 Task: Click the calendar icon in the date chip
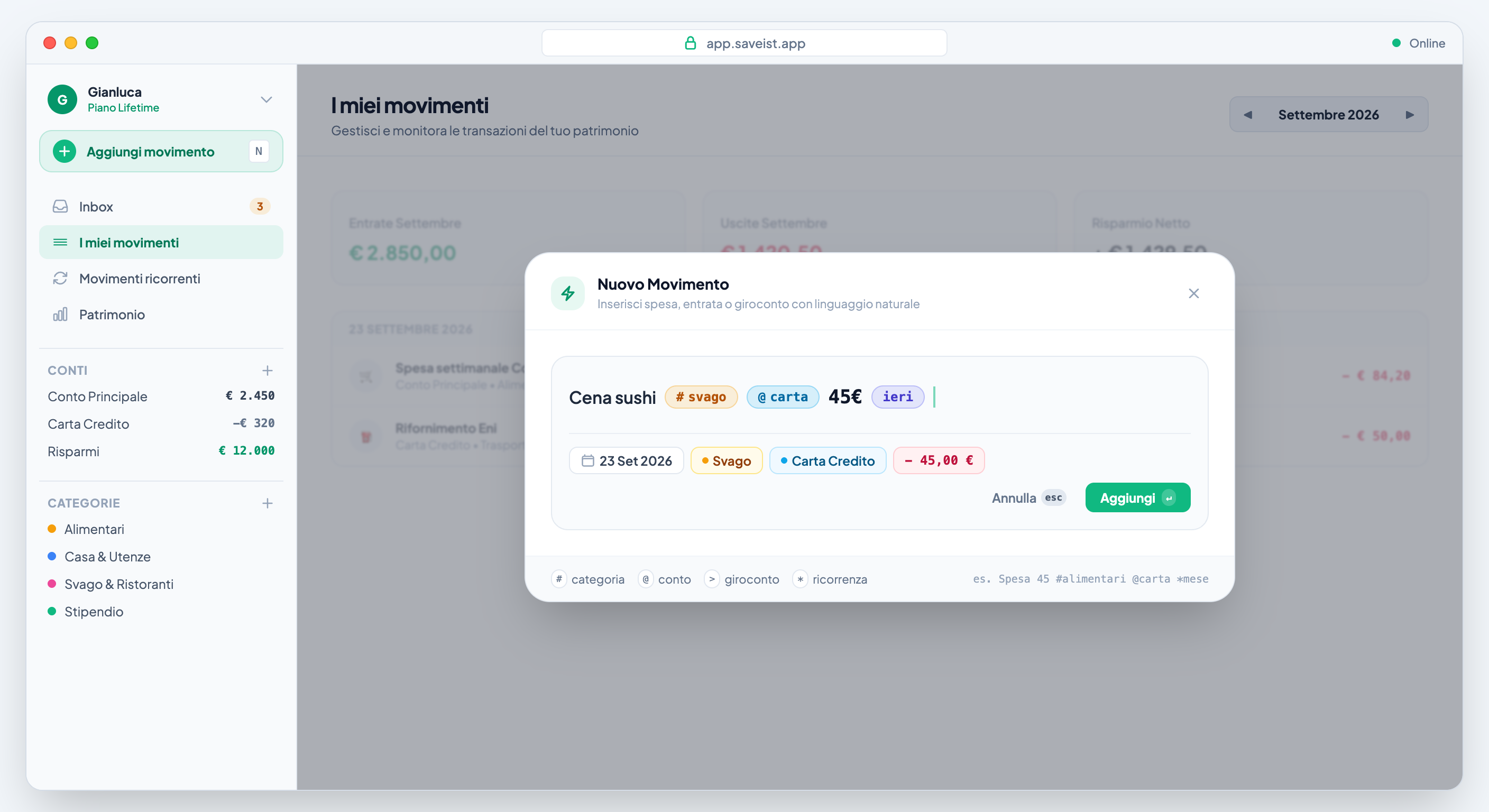[588, 460]
